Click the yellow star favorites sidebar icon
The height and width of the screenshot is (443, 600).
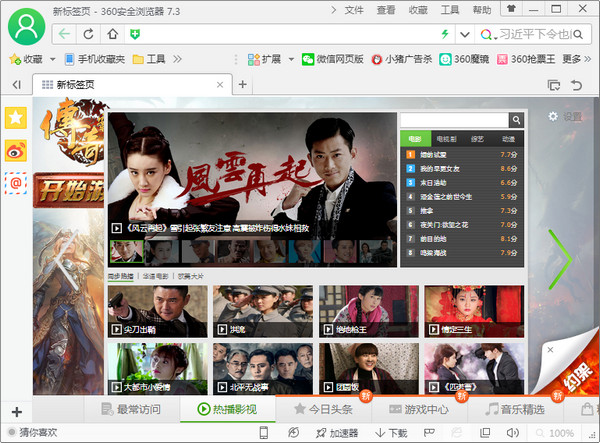[x=16, y=117]
